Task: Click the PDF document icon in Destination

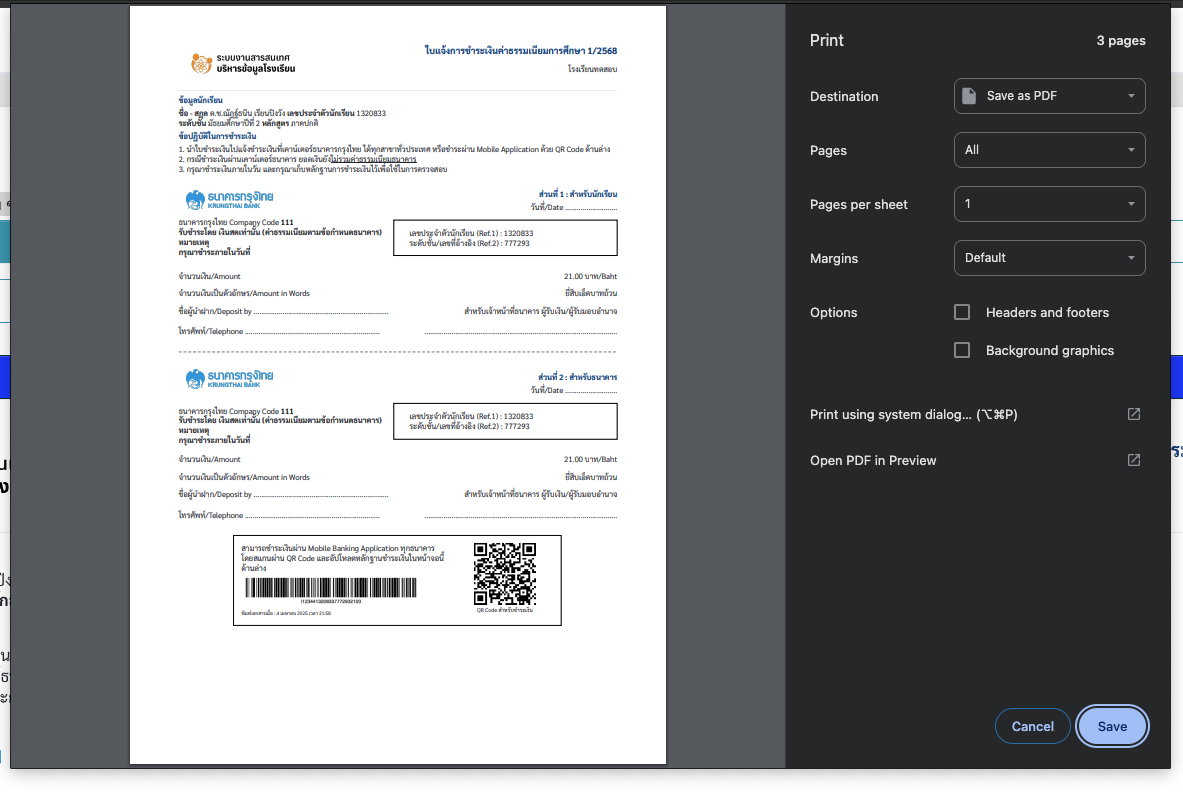Action: 968,96
